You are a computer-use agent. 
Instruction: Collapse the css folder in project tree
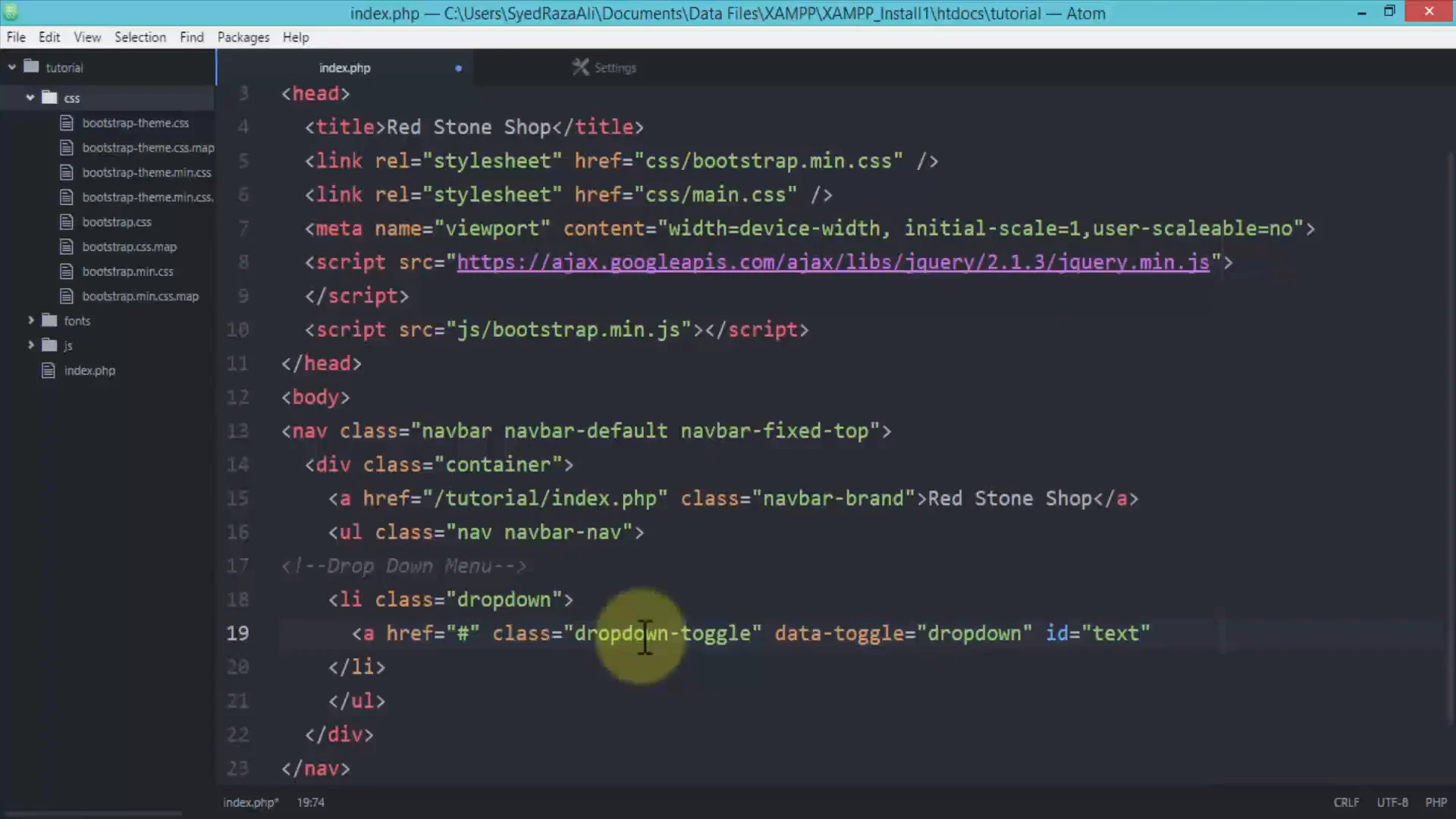point(30,97)
